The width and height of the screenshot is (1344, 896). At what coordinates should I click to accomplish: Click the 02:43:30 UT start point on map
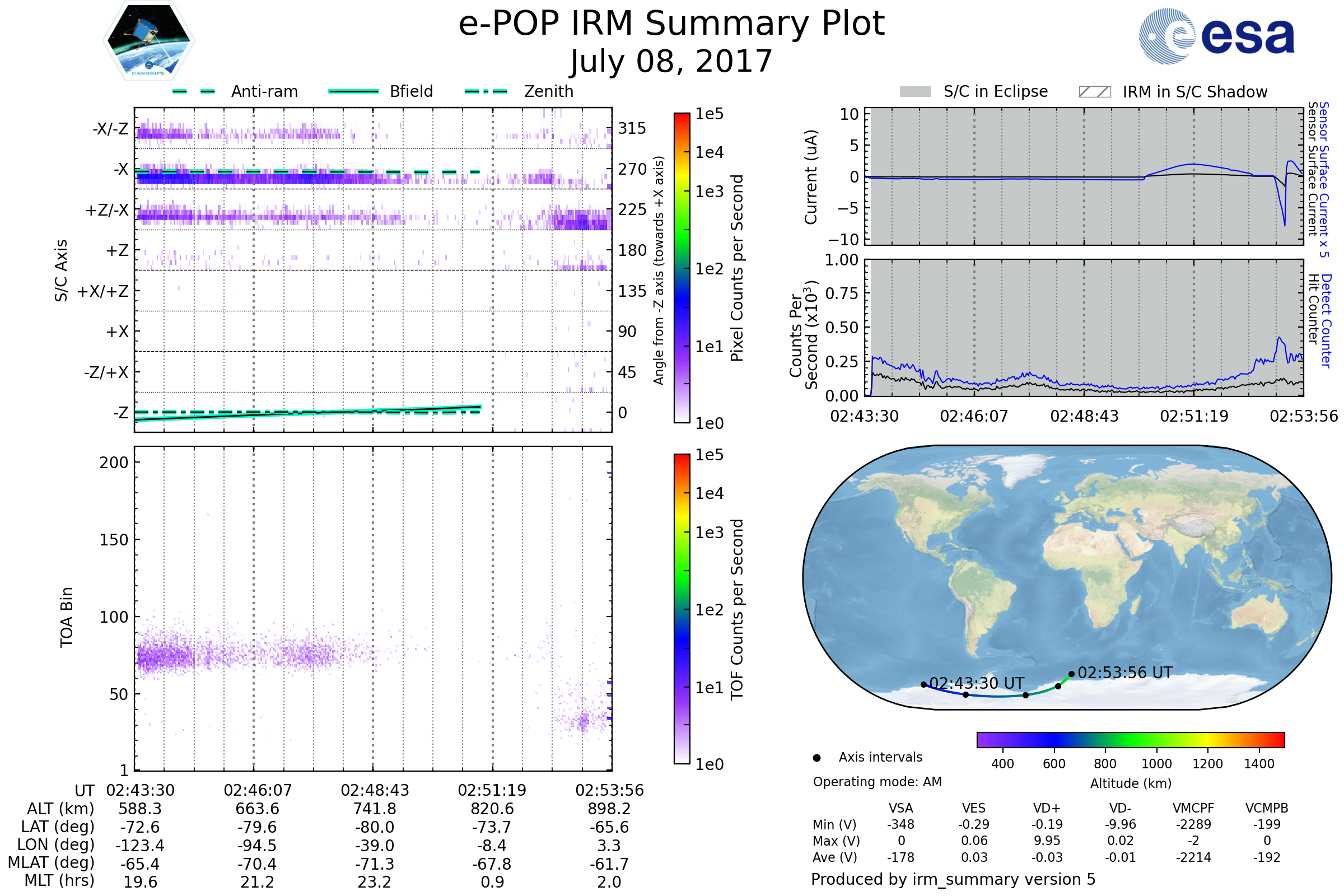[x=924, y=684]
